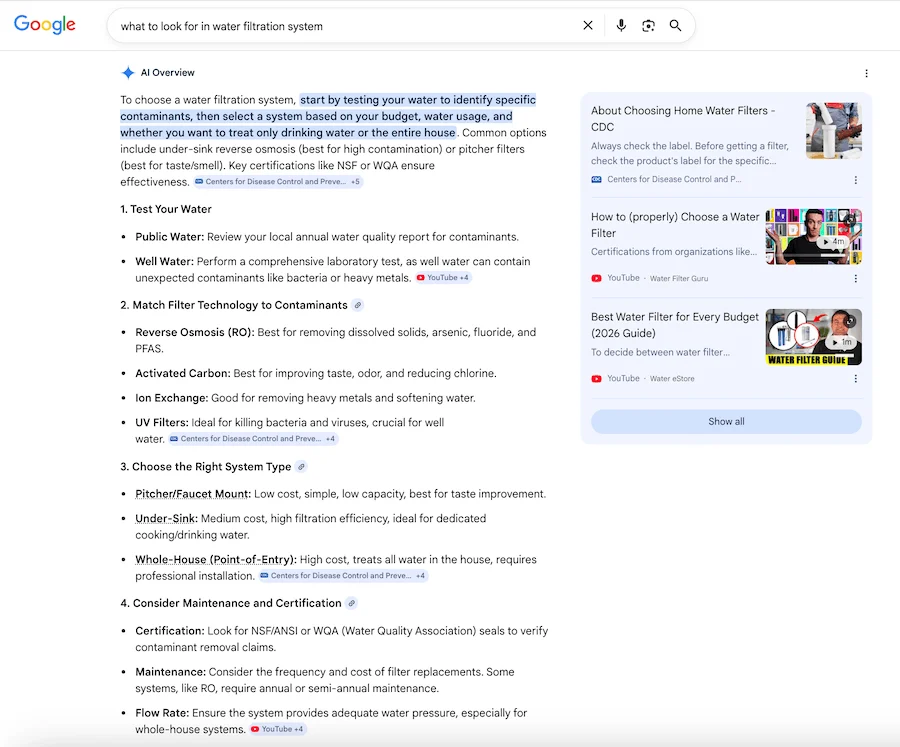Open AI Overview three-dot options menu
Screen dimensions: 900x747
click(866, 73)
